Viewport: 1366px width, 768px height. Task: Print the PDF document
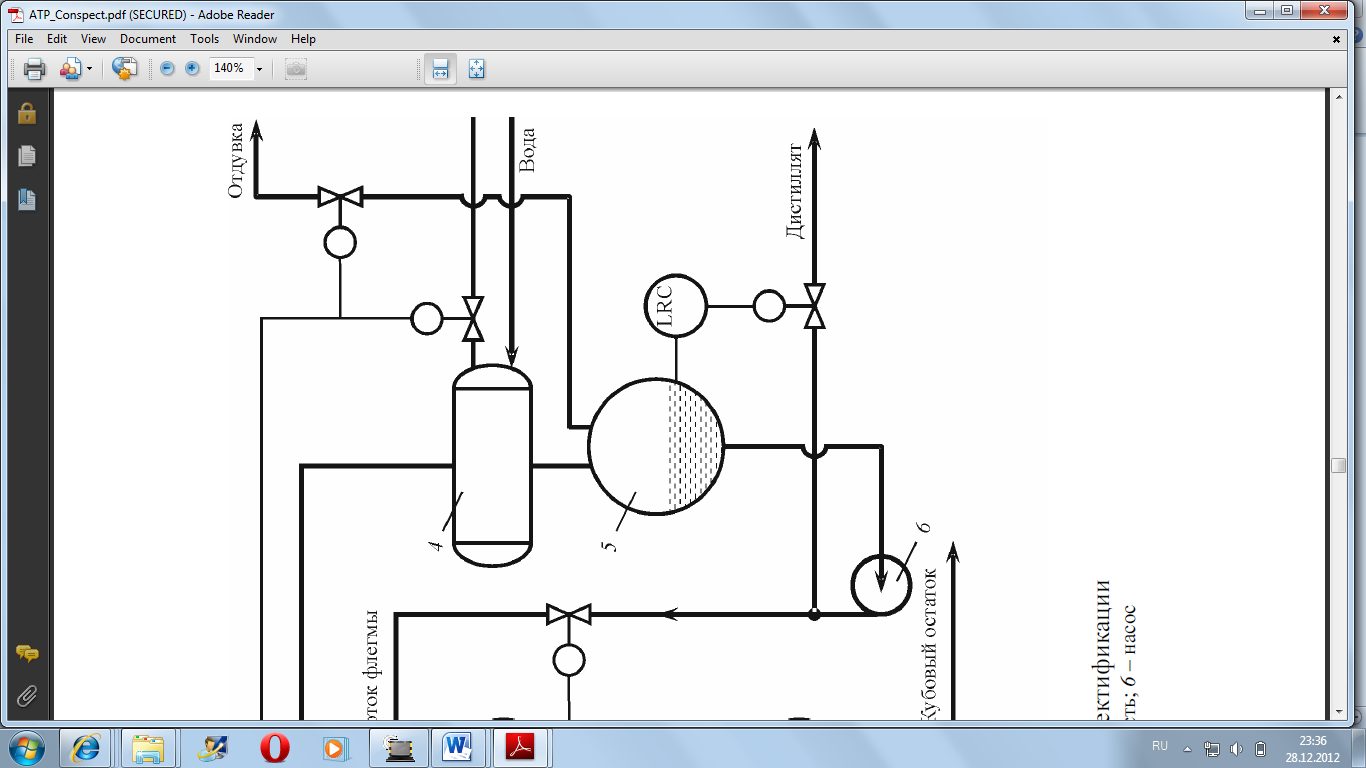click(34, 69)
